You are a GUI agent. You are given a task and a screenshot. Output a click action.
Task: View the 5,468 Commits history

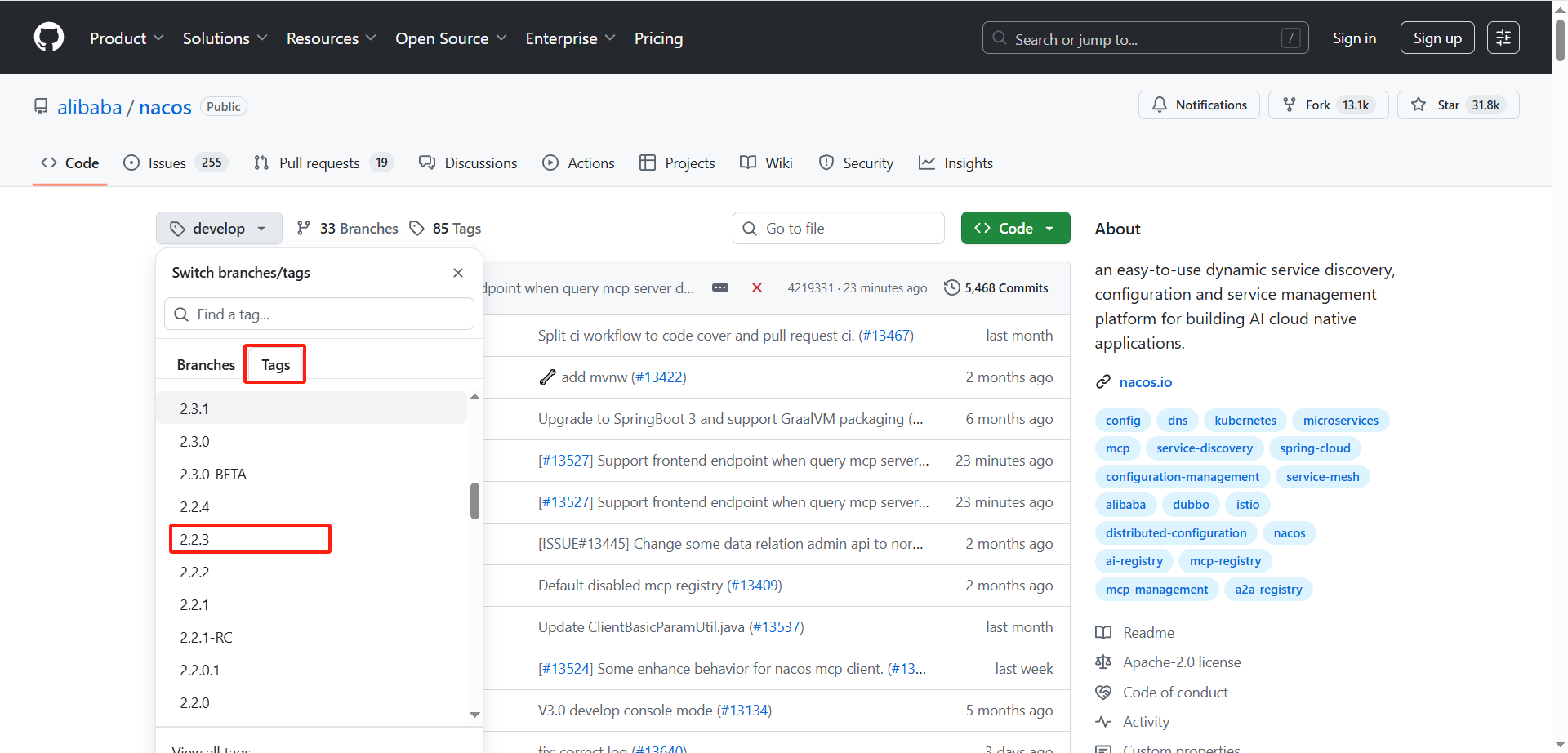coord(996,287)
